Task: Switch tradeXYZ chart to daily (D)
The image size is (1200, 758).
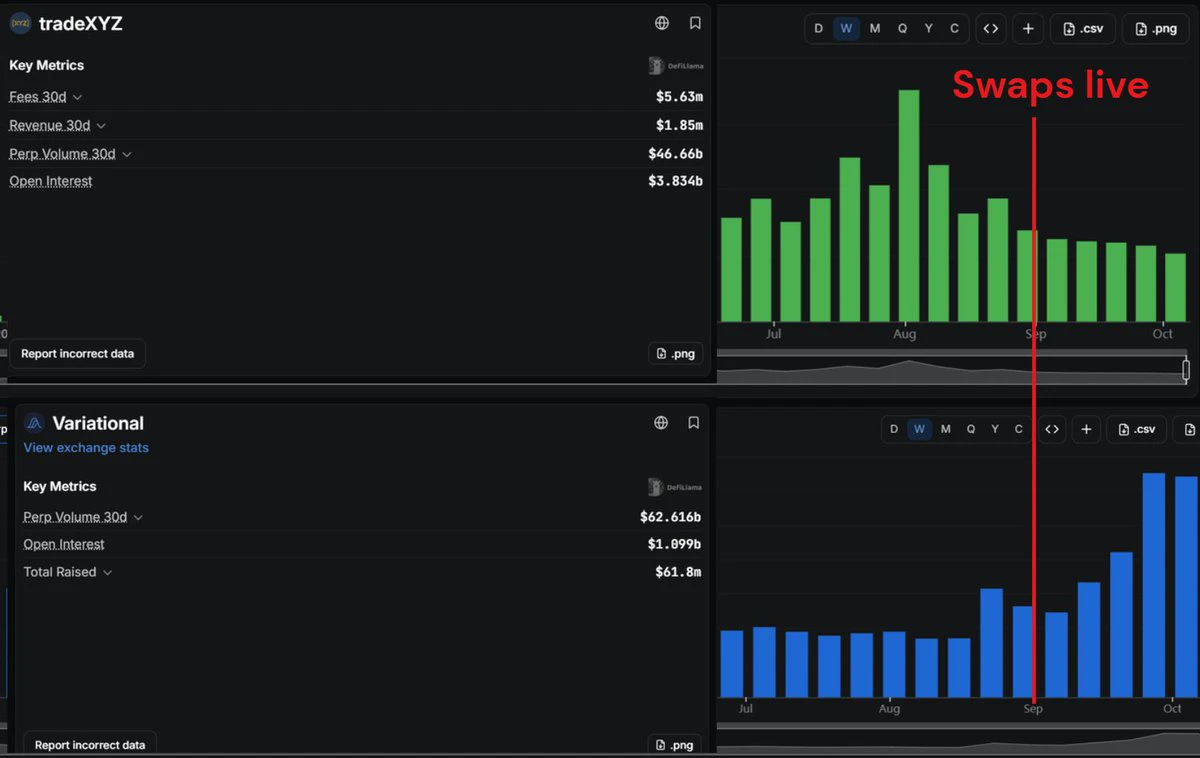Action: point(818,28)
